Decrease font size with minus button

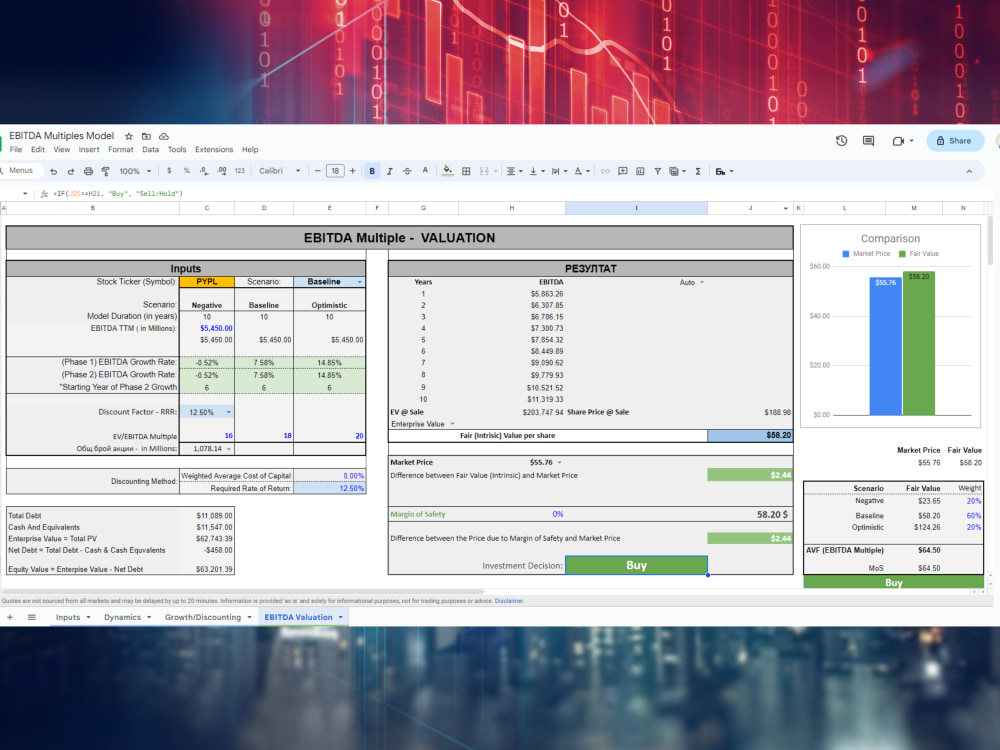tap(317, 171)
